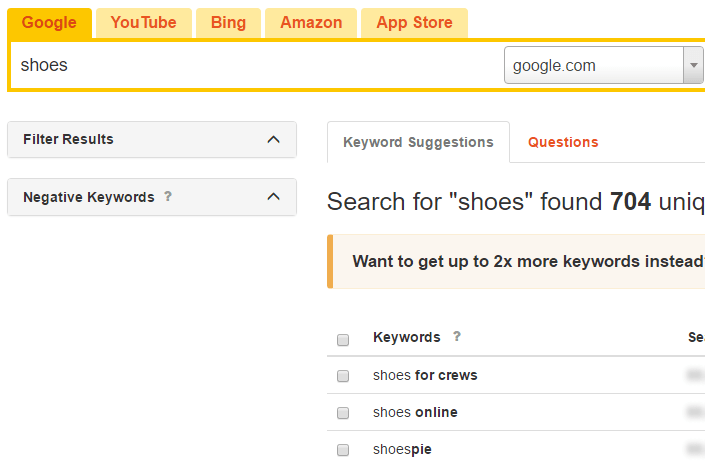Viewport: 705px width, 465px height.
Task: Select the Keyword Suggestions tab
Action: pos(418,142)
